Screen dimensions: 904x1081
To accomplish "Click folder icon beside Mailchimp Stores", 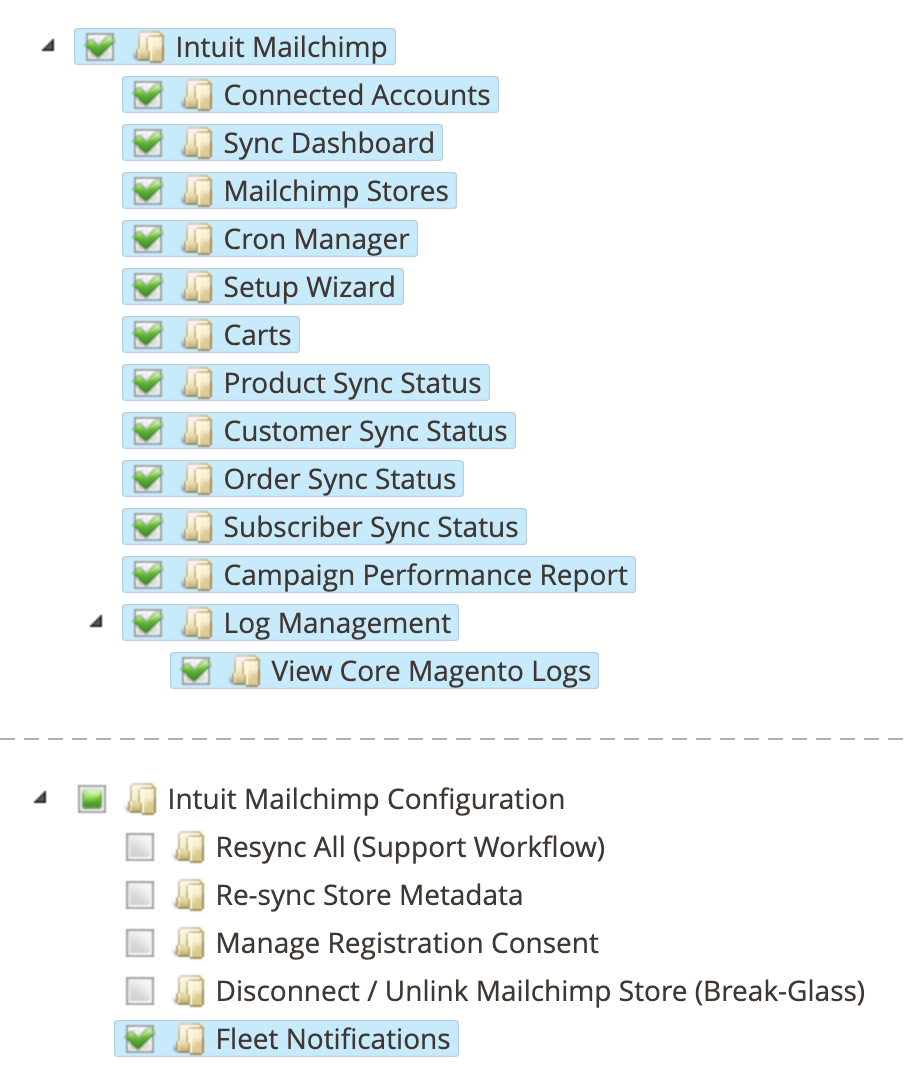I will [198, 191].
